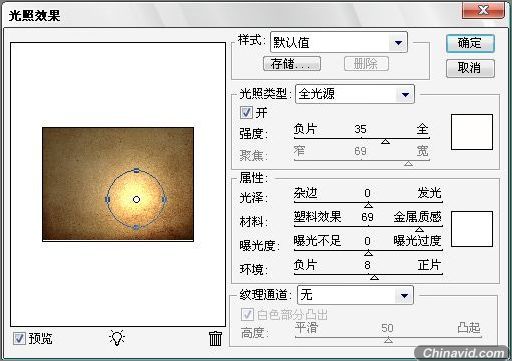Click the 取消 cancel button
The height and width of the screenshot is (361, 512).
(470, 68)
